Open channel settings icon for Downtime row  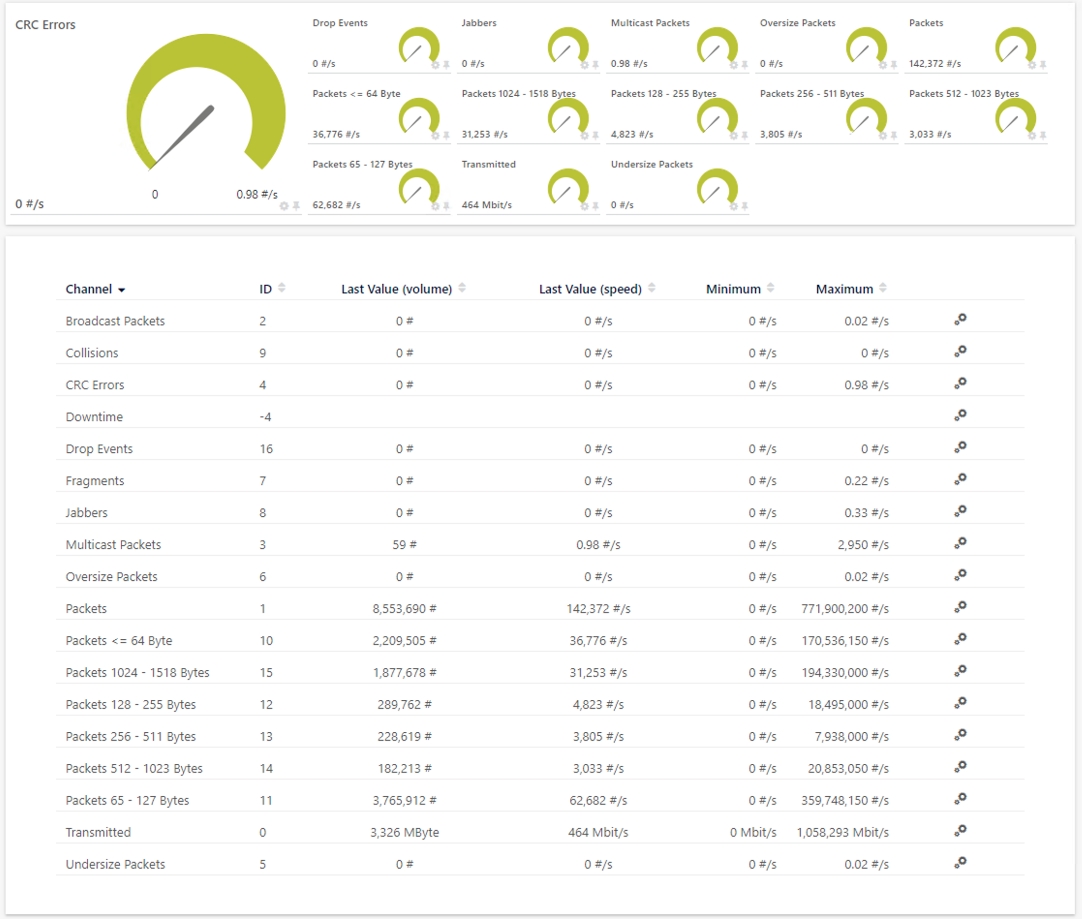coord(960,415)
